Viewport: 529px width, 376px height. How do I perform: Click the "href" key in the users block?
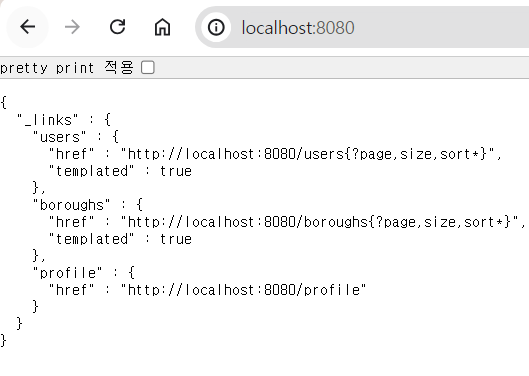pyautogui.click(x=72, y=154)
